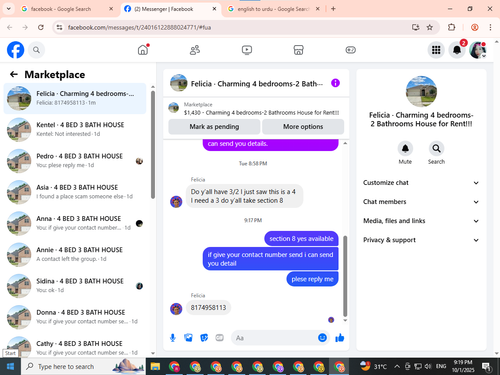
Task: Click the purple conversation information icon
Action: pos(335,83)
